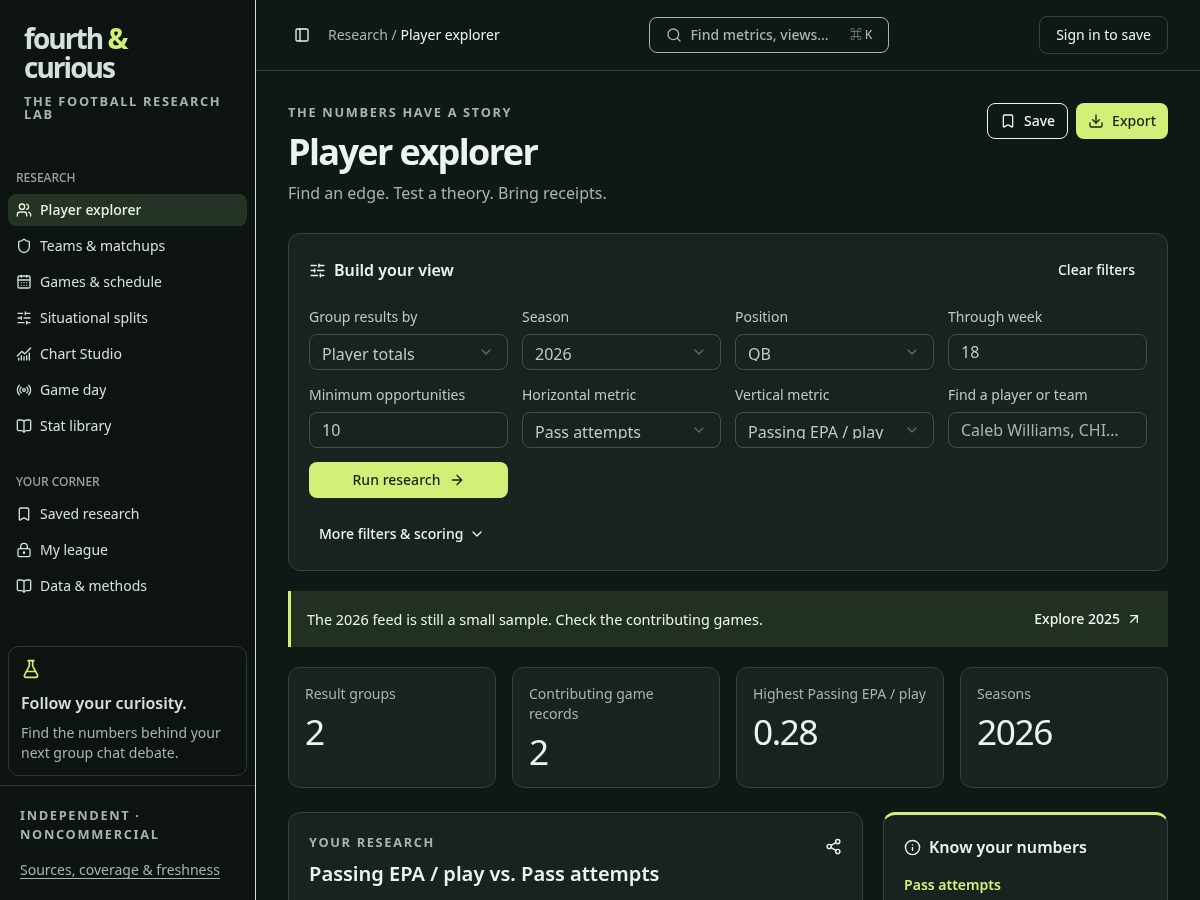Open the Season 2026 dropdown
1200x900 pixels.
621,352
